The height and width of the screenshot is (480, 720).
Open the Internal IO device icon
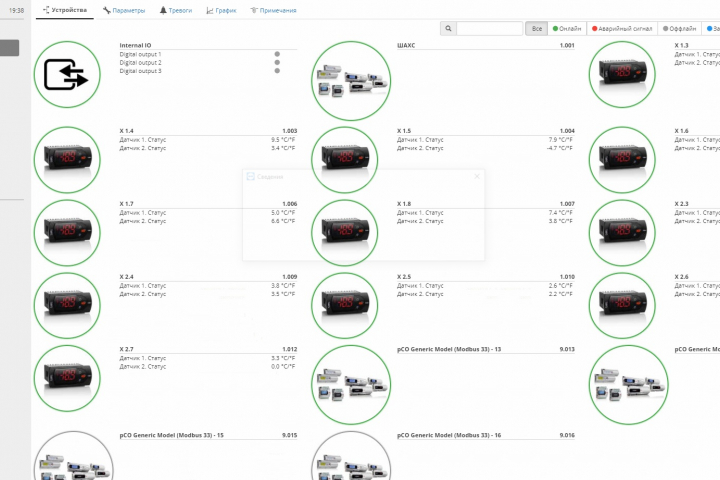[67, 74]
